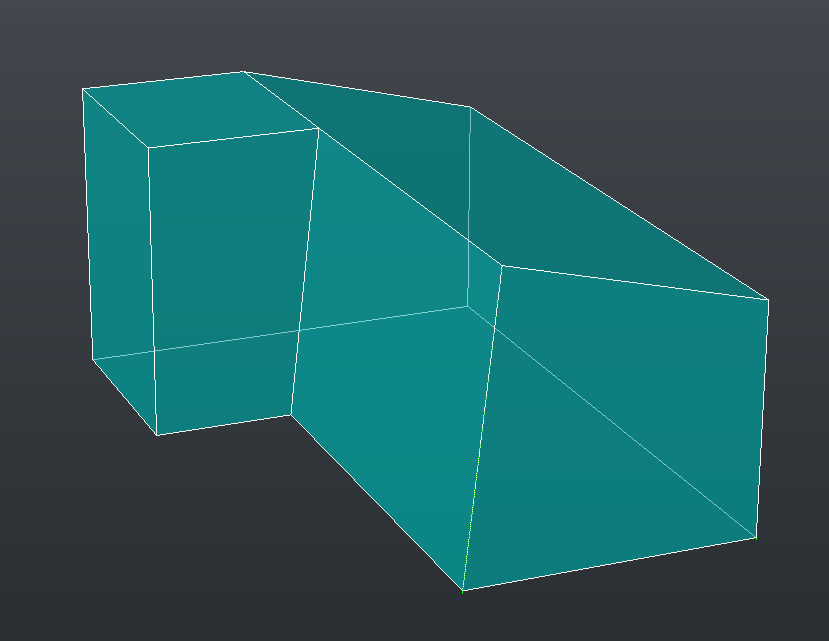Pick the small top face of the tall left block
829x641 pixels.
pos(200,109)
